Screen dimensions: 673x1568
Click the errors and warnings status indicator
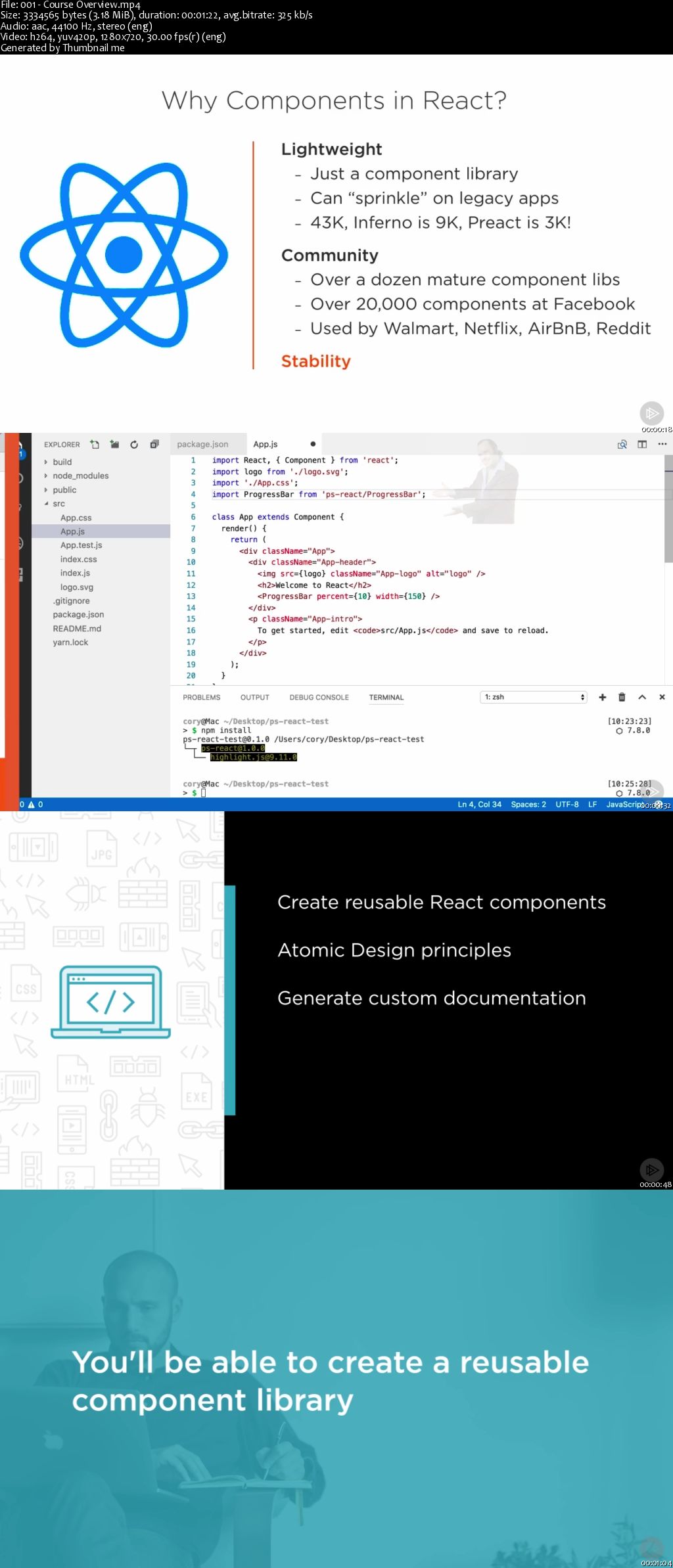tap(32, 805)
